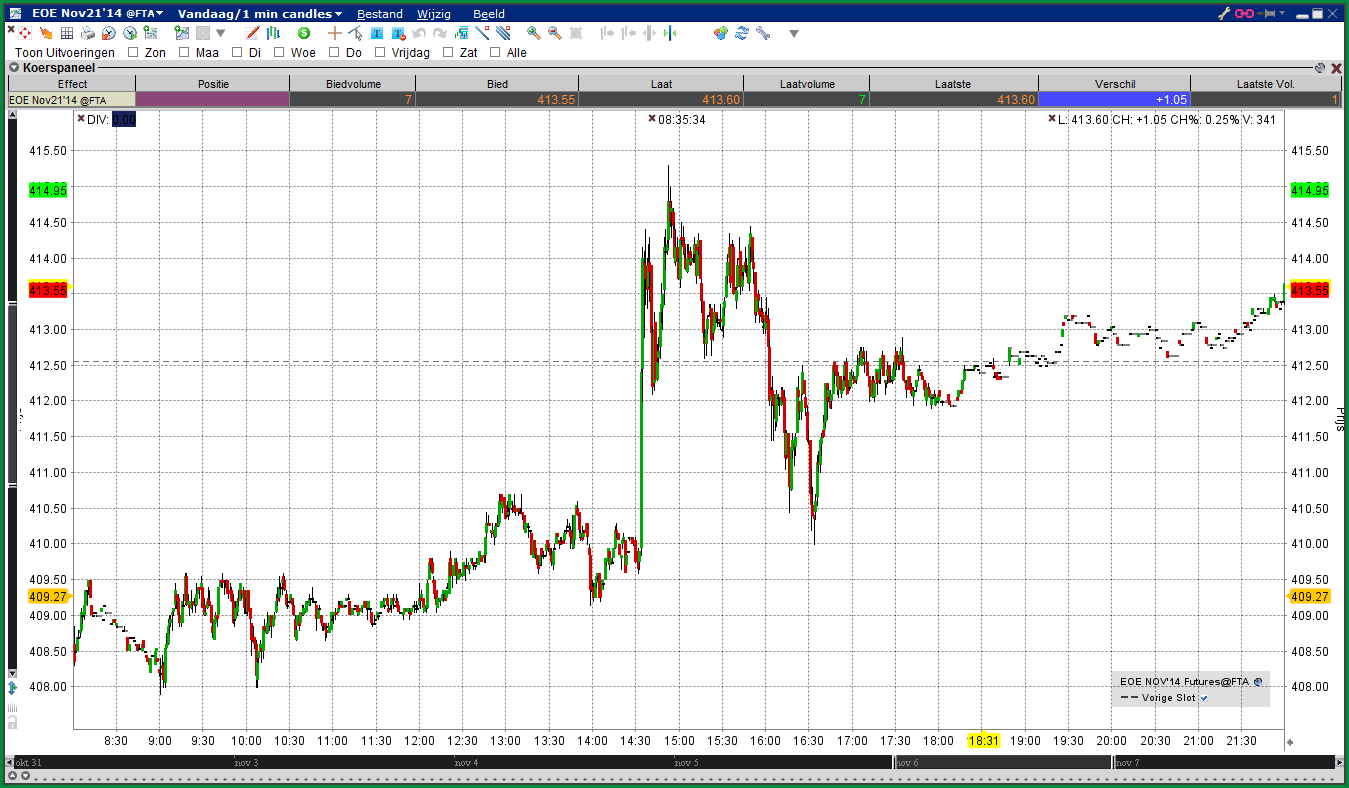This screenshot has height=788, width=1349.
Task: Click the Biedvolume column header
Action: [353, 84]
